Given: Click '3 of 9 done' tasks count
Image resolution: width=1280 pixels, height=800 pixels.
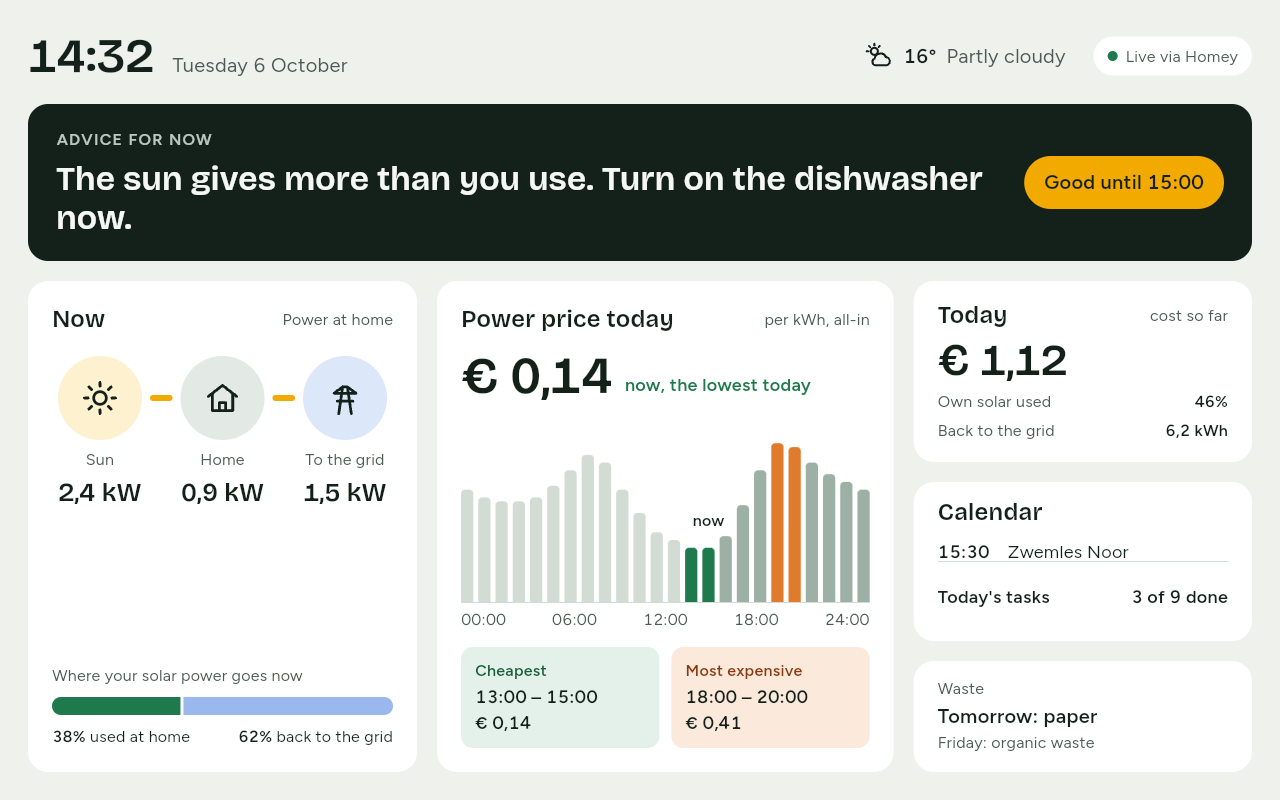Looking at the screenshot, I should pyautogui.click(x=1180, y=597).
